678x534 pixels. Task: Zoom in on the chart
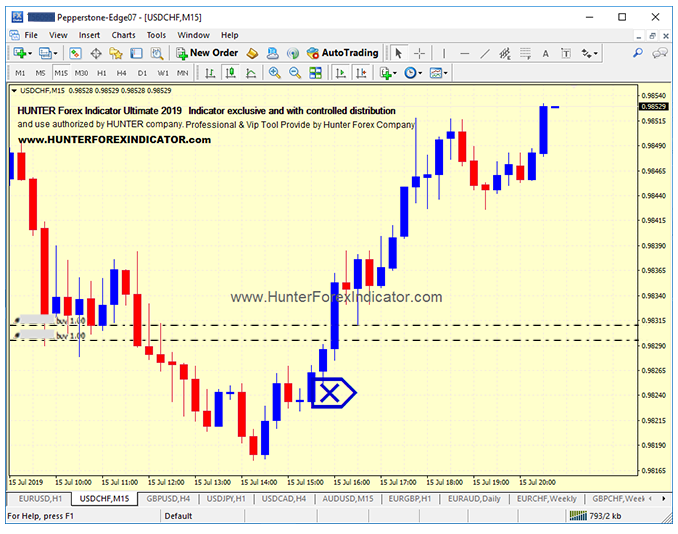tap(274, 73)
